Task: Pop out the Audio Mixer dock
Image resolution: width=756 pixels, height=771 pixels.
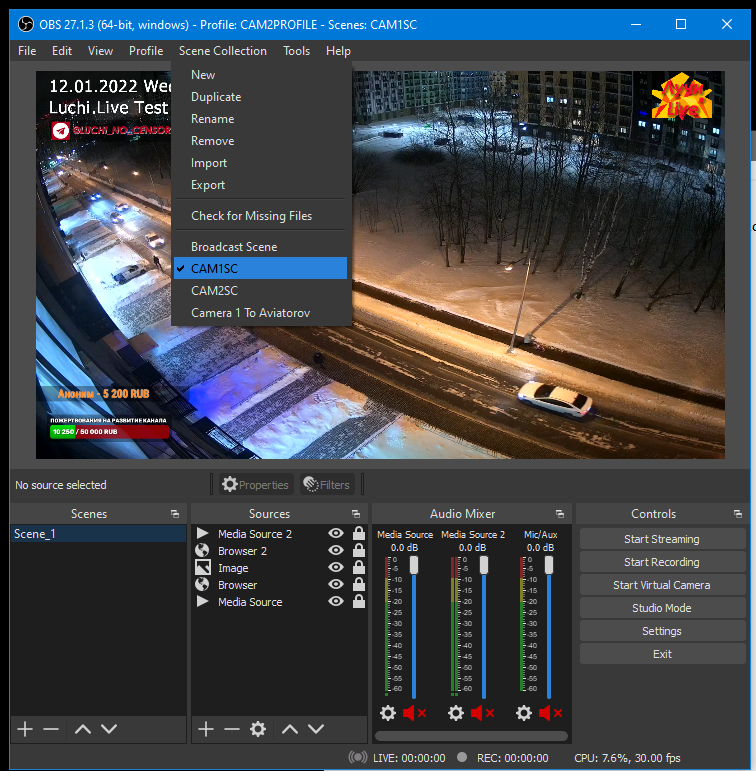Action: (x=560, y=514)
